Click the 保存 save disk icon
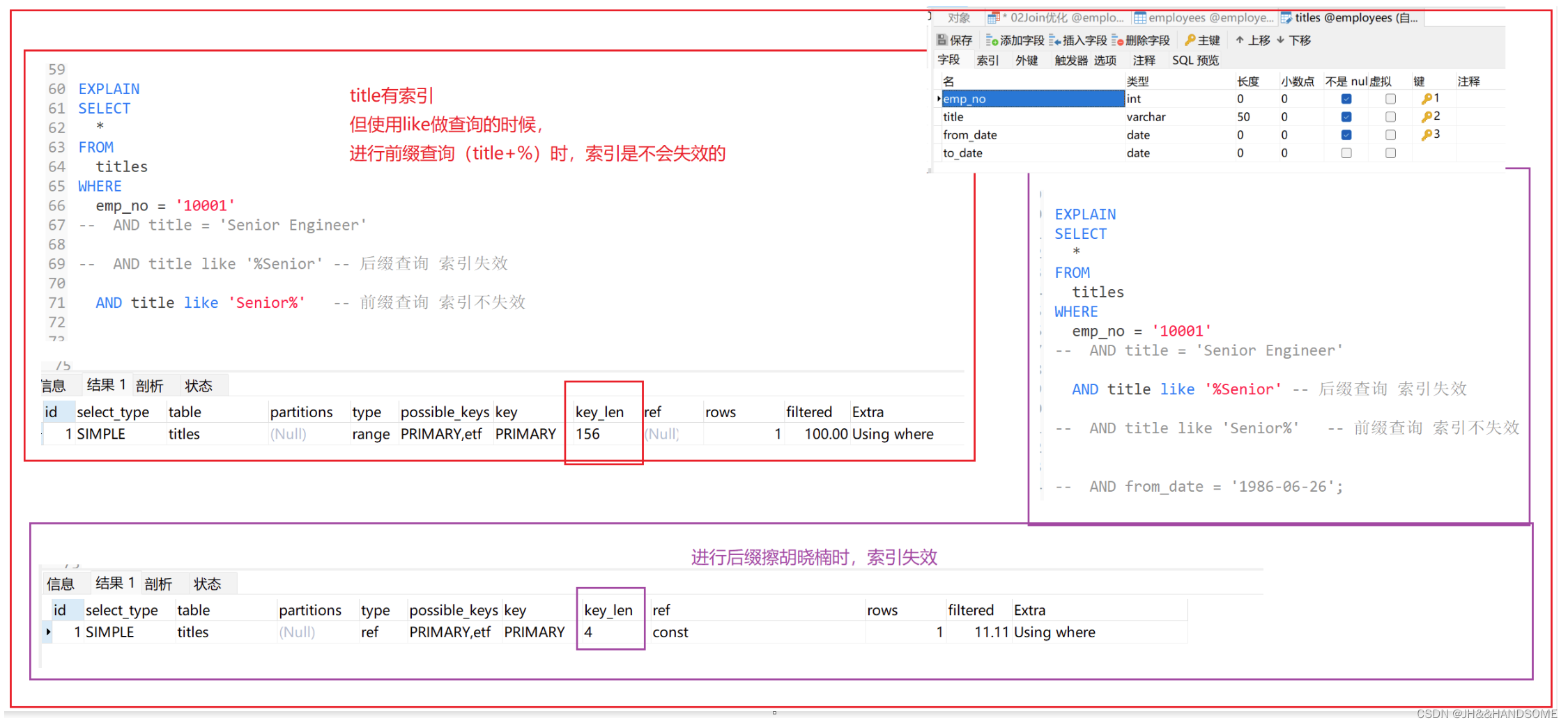Viewport: 1568px width, 725px height. [x=941, y=40]
